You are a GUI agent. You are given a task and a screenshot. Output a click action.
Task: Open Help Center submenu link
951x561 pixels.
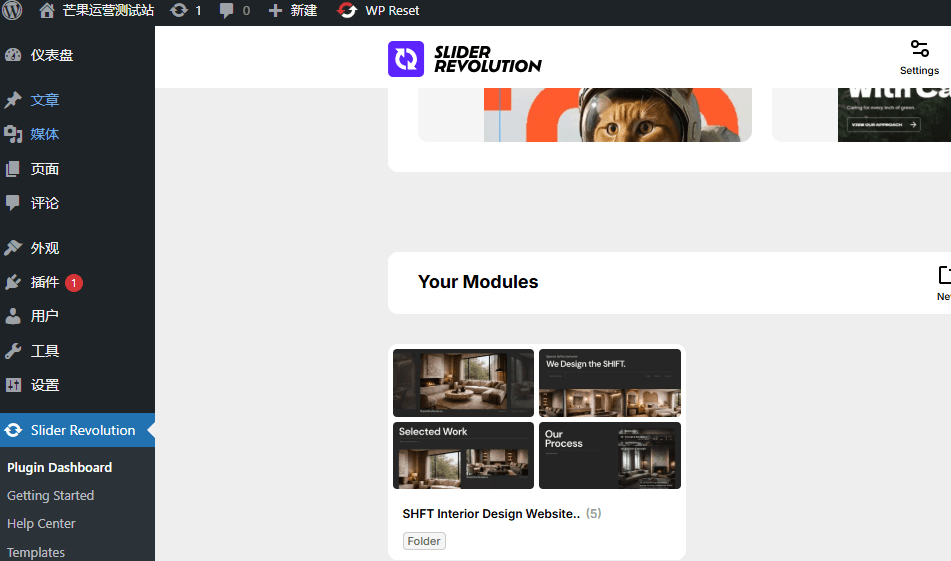[41, 523]
